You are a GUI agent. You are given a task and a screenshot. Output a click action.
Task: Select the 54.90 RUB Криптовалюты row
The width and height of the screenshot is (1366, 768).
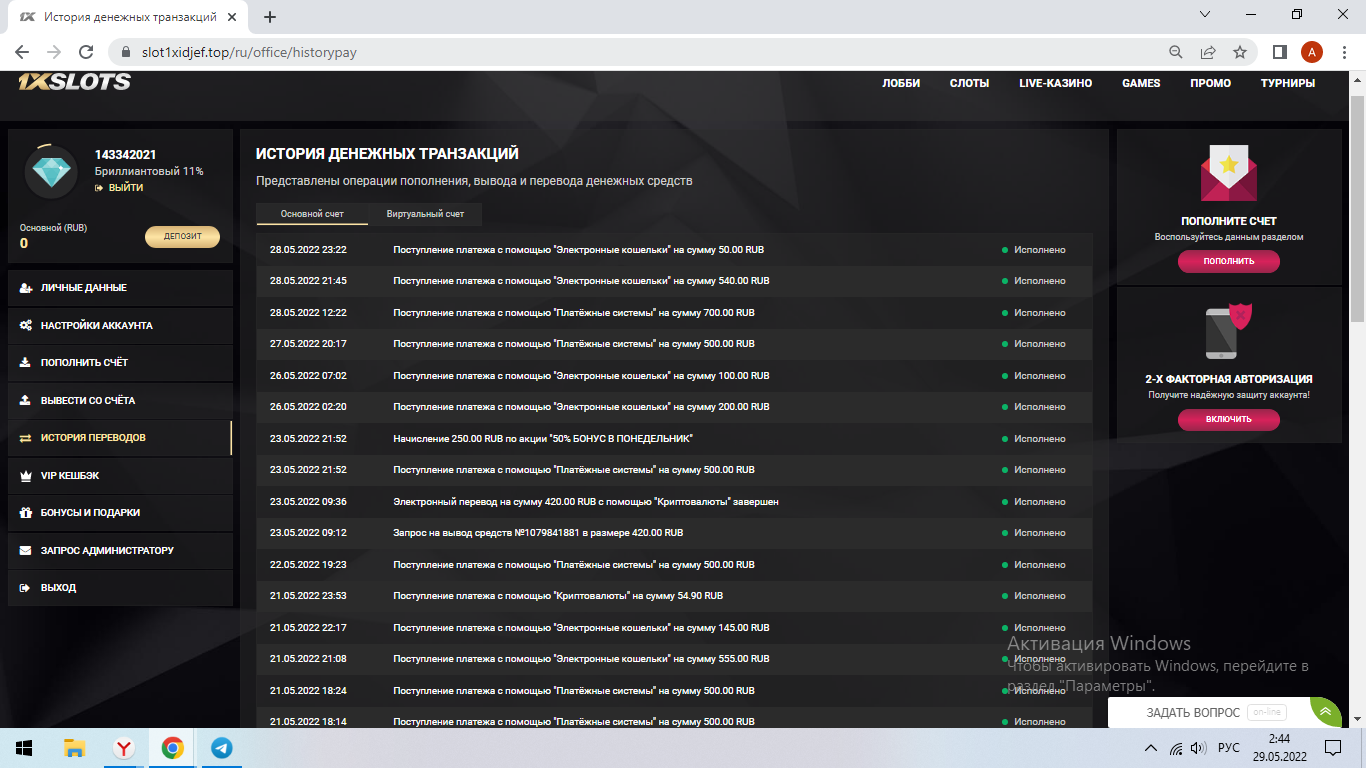674,596
